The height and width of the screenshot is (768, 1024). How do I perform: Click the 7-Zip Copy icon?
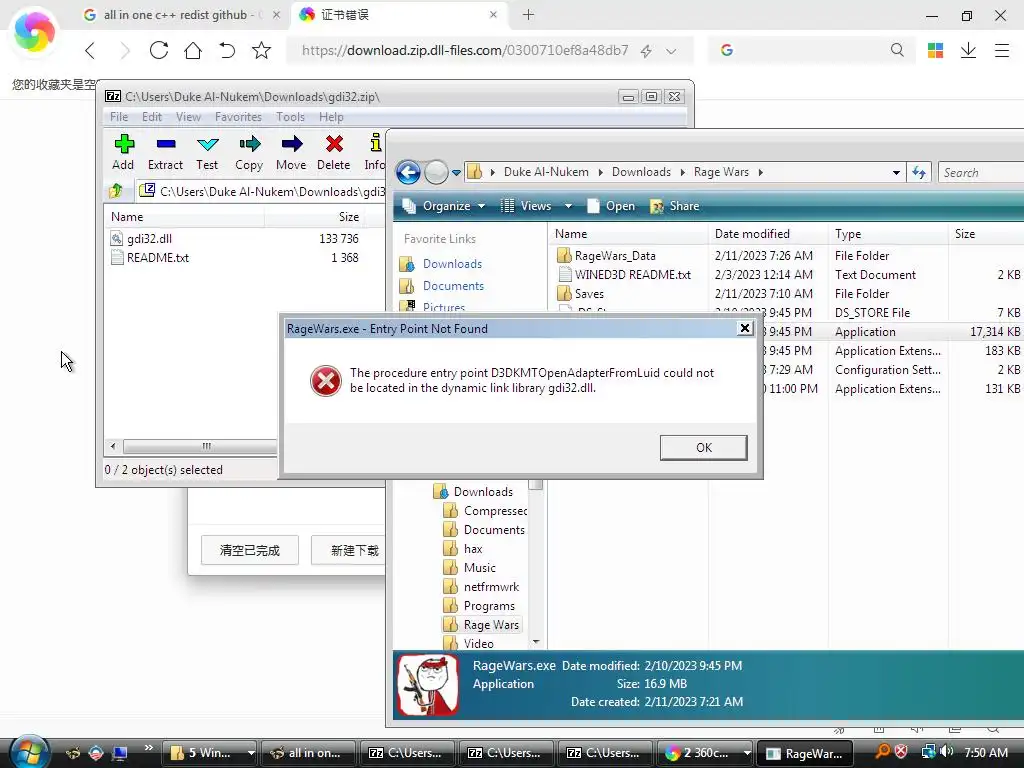coord(249,144)
